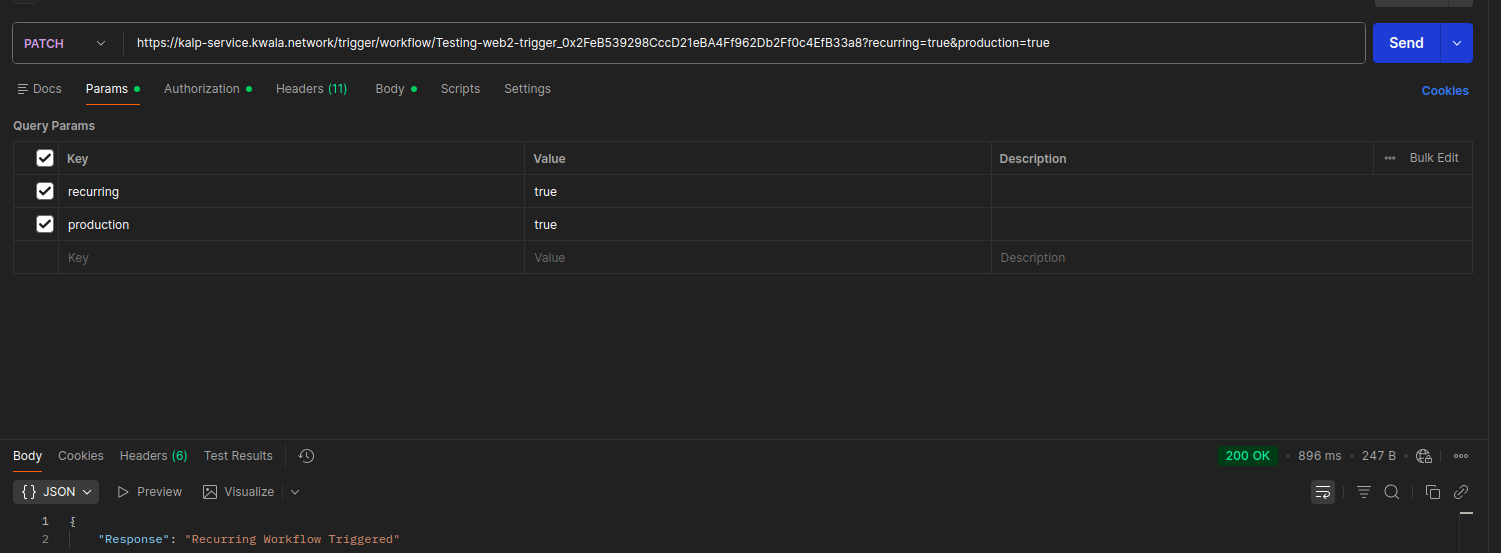Screen dimensions: 1501x553
Task: Open the Test Results tab
Action: tap(238, 456)
